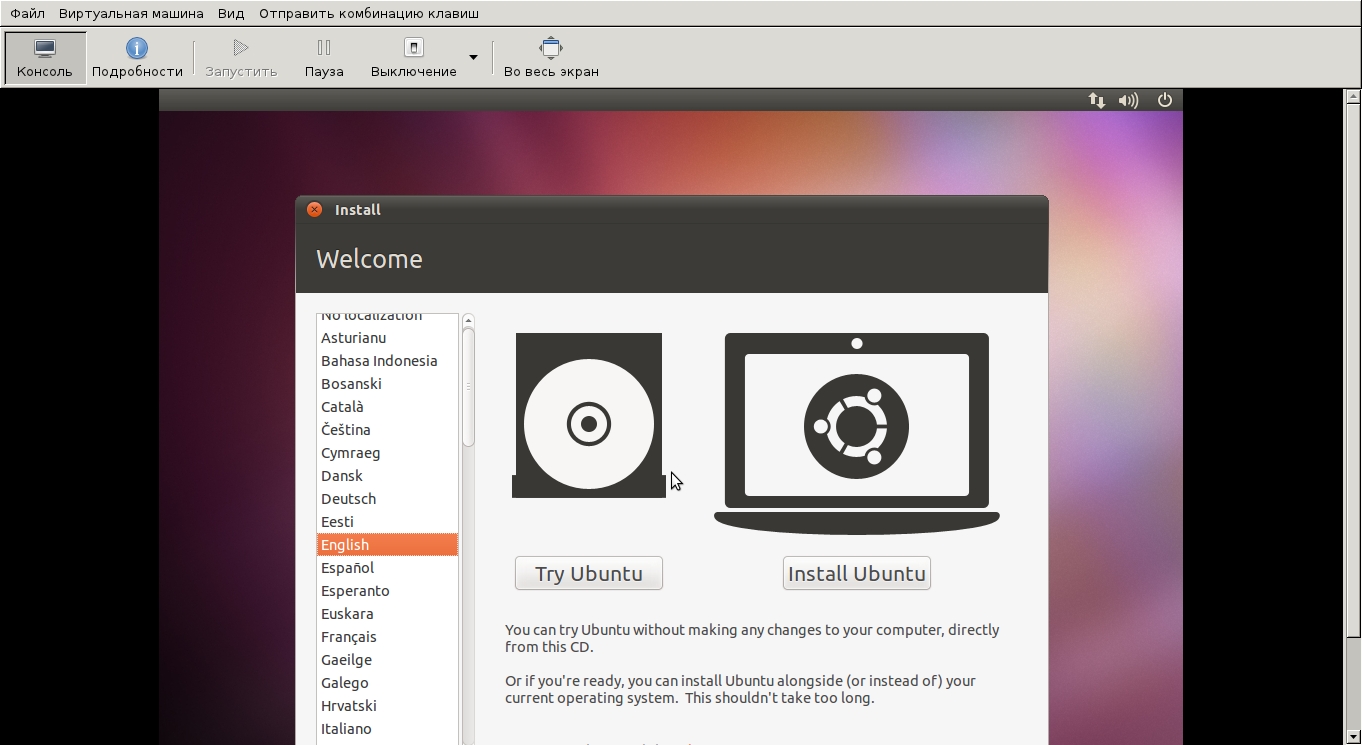
Task: Select Italiano language
Action: click(387, 729)
